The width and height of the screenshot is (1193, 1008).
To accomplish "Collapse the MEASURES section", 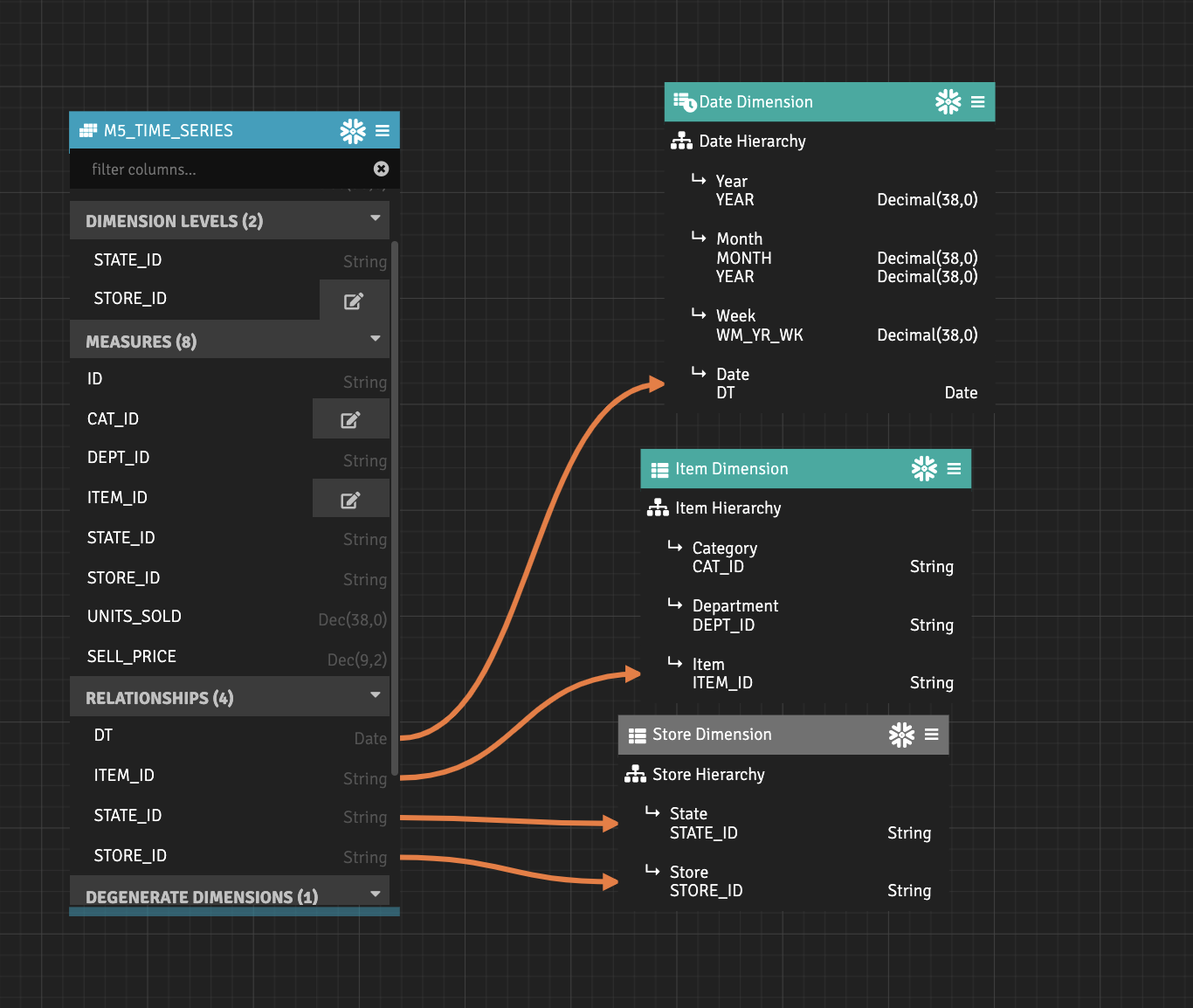I will [x=376, y=339].
